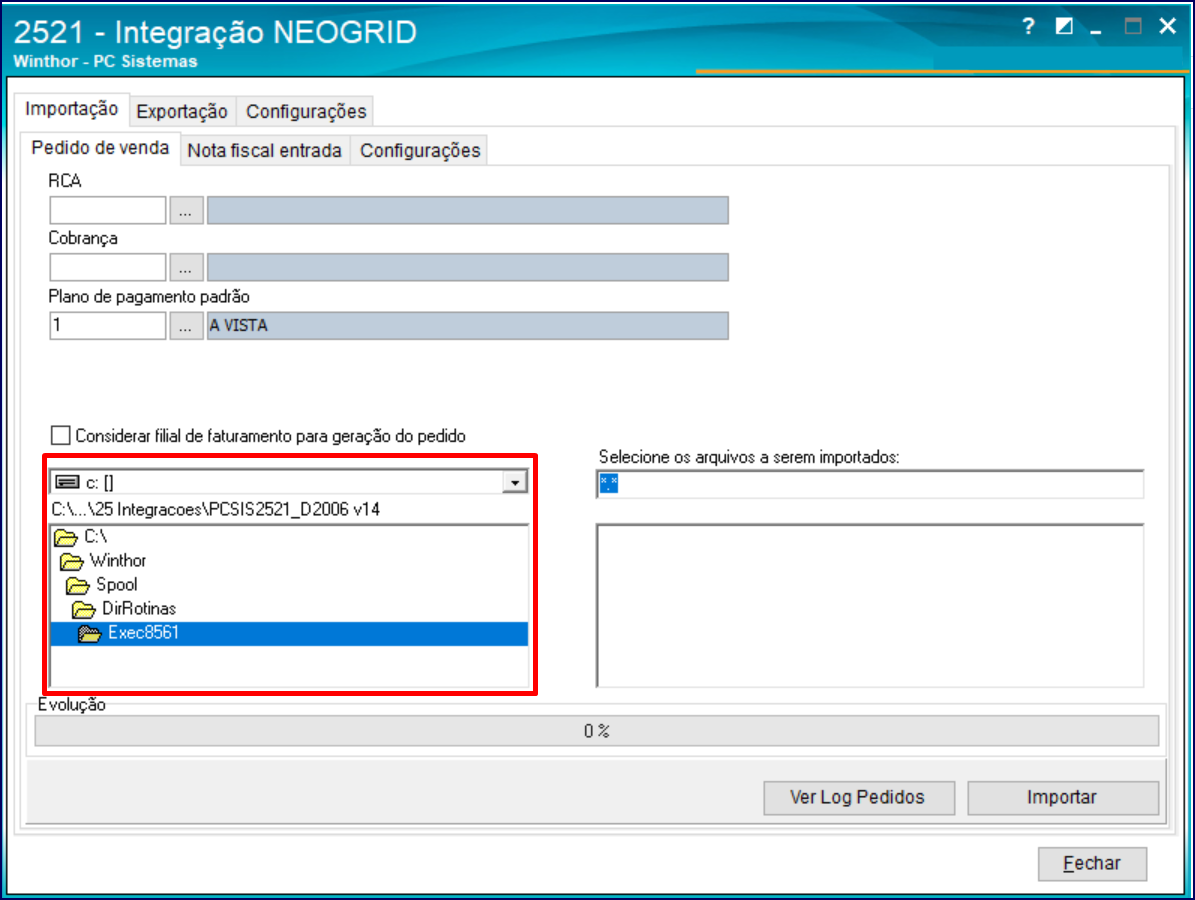Click the Exec8561 folder name in tree
Viewport: 1195px width, 900px height.
click(x=143, y=633)
